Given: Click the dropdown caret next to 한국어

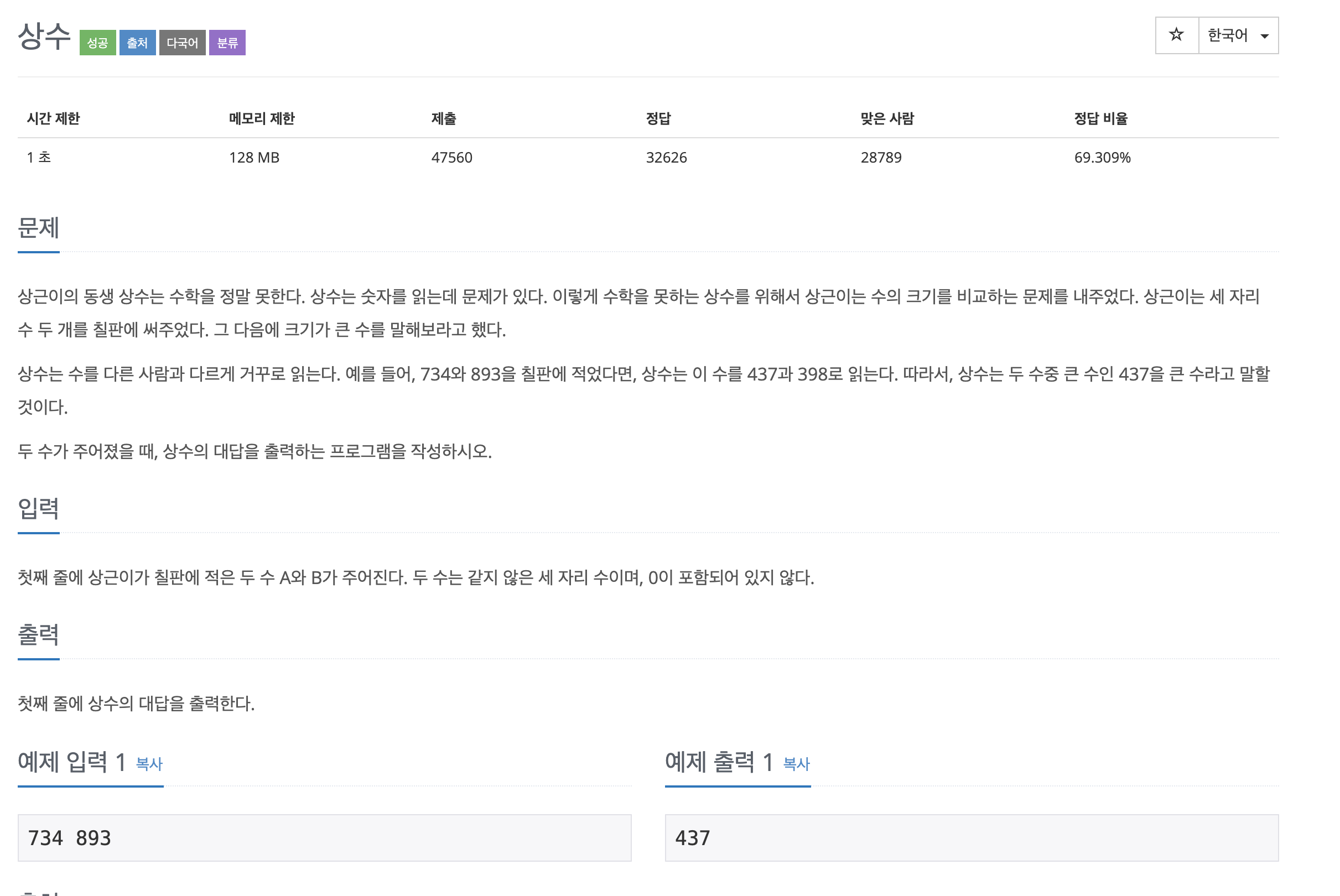Looking at the screenshot, I should (1265, 36).
